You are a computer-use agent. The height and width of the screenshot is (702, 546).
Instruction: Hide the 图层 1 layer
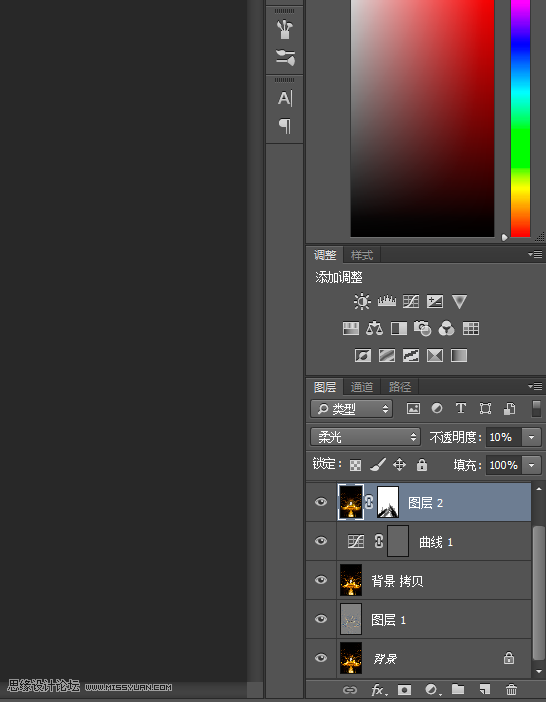pyautogui.click(x=321, y=619)
